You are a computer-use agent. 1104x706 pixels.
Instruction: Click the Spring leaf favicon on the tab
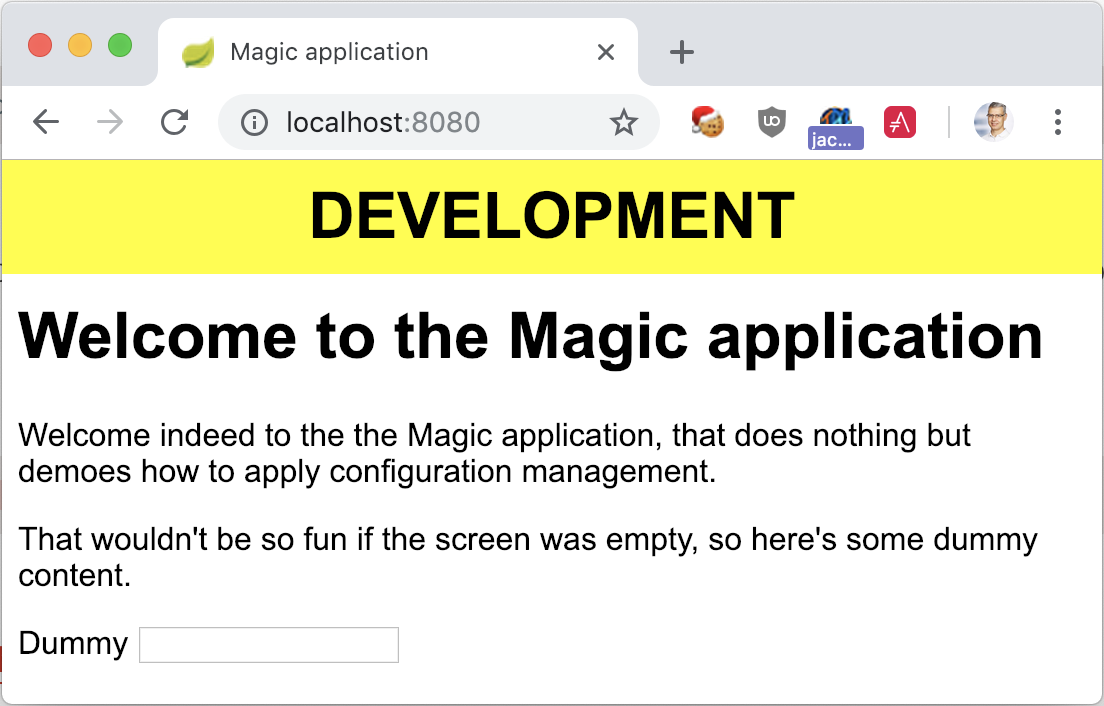tap(197, 51)
